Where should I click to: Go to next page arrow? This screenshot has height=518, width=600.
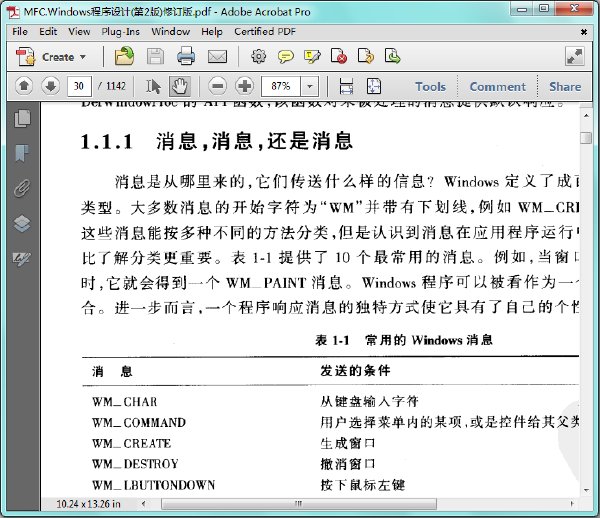[x=51, y=86]
